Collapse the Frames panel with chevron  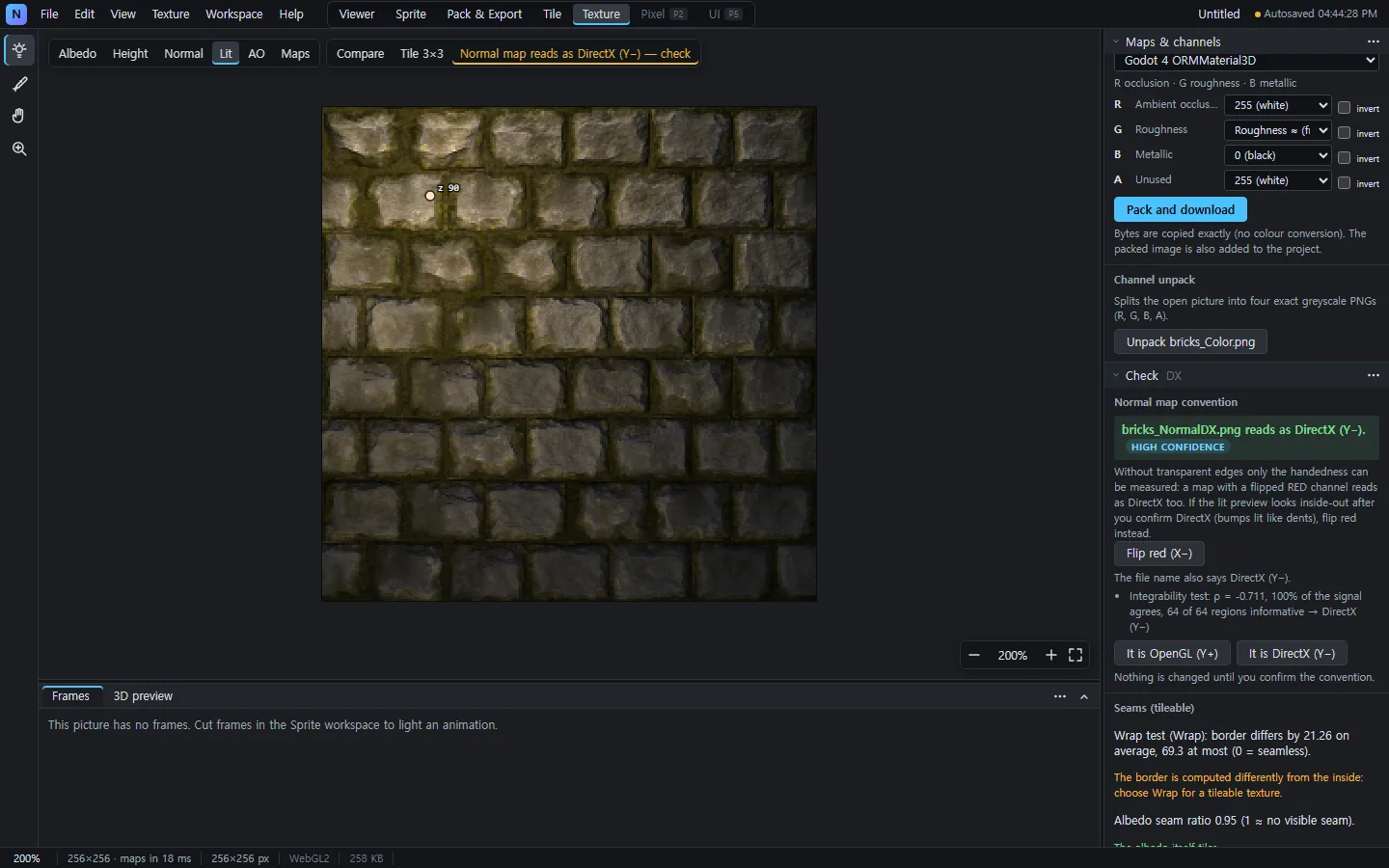tap(1084, 696)
